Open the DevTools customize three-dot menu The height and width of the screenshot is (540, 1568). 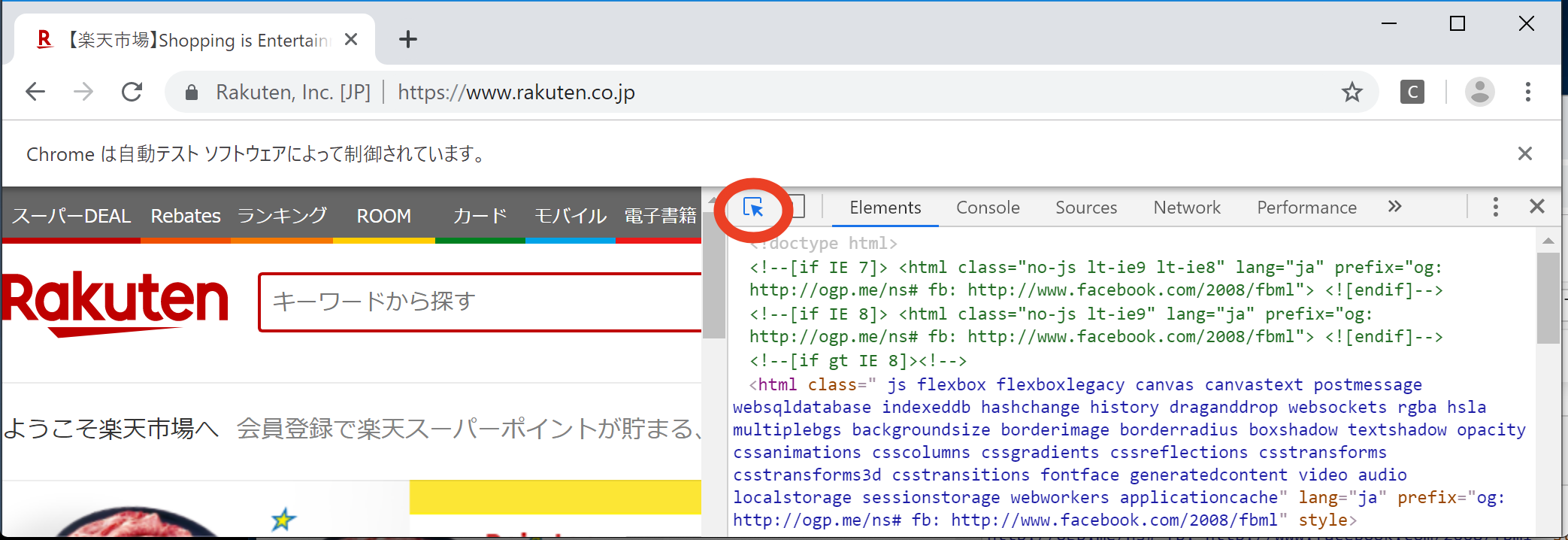(1495, 207)
